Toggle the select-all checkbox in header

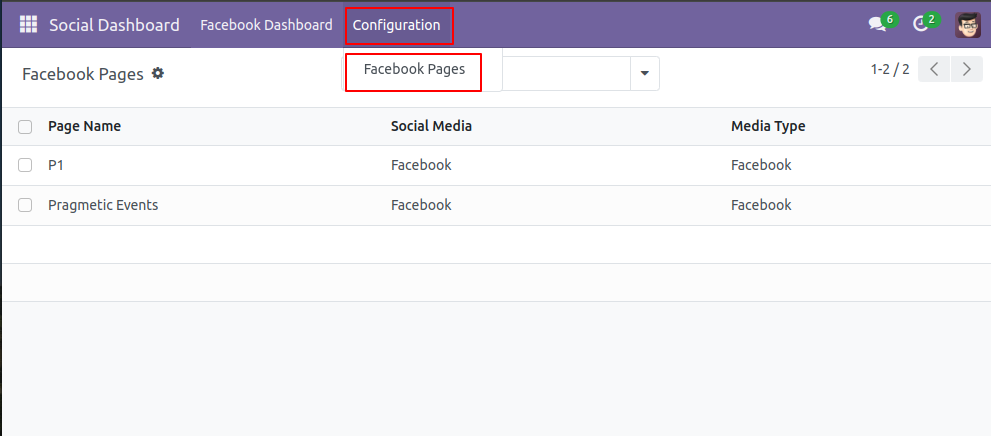click(25, 127)
